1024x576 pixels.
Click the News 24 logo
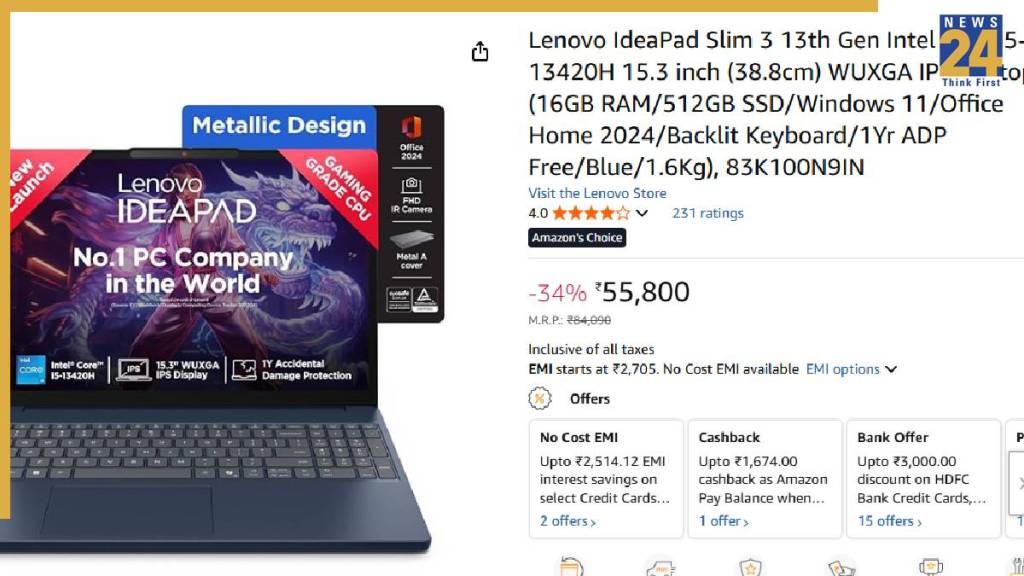[x=970, y=51]
